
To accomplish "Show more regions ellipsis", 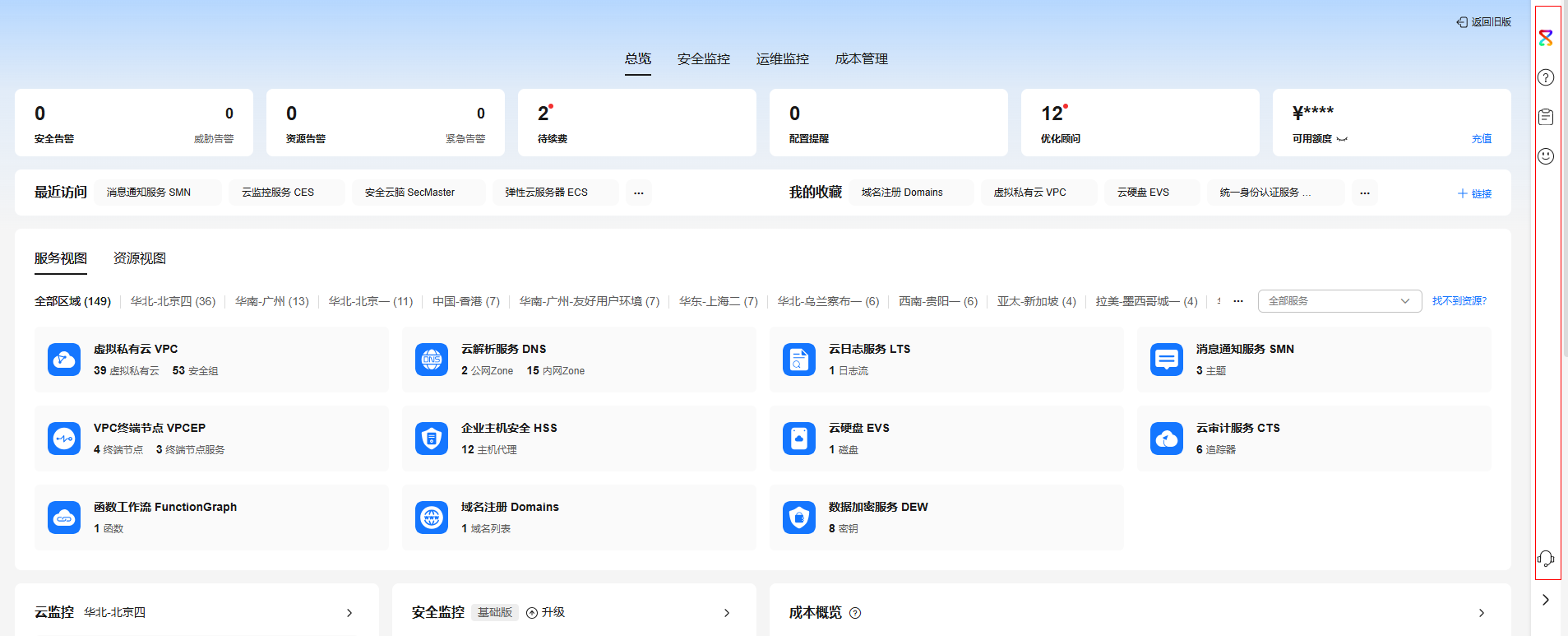I will click(1238, 301).
